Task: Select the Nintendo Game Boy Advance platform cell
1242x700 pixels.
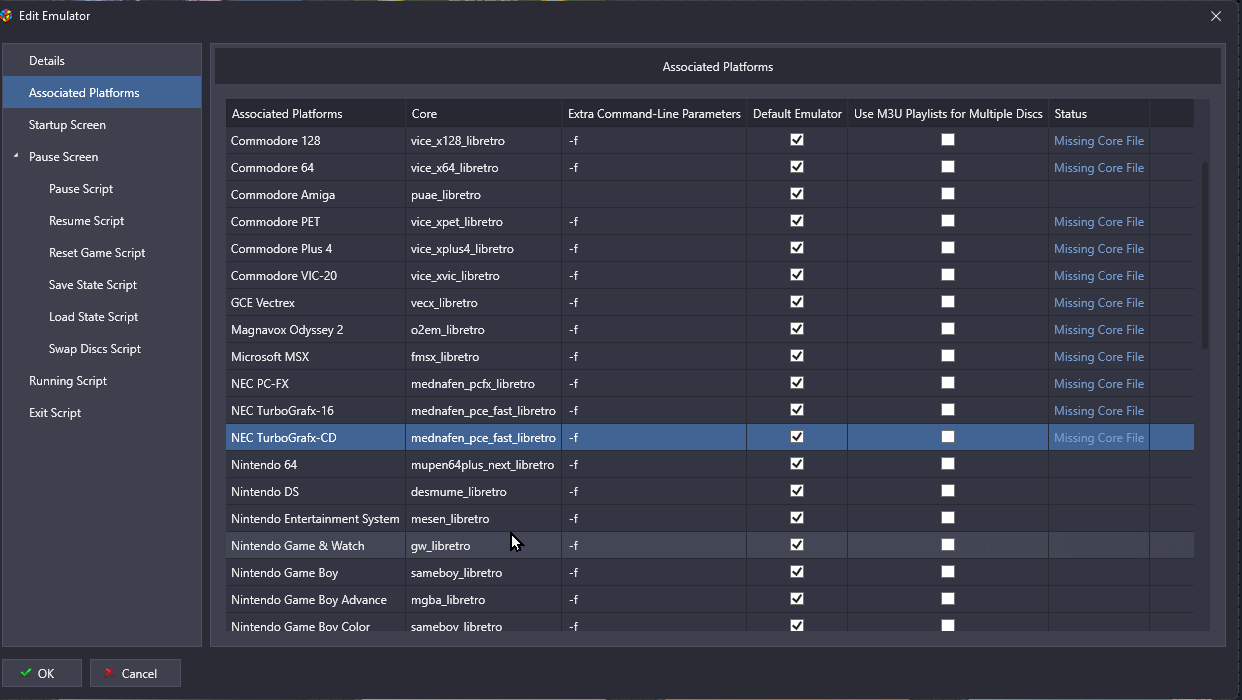Action: [315, 600]
